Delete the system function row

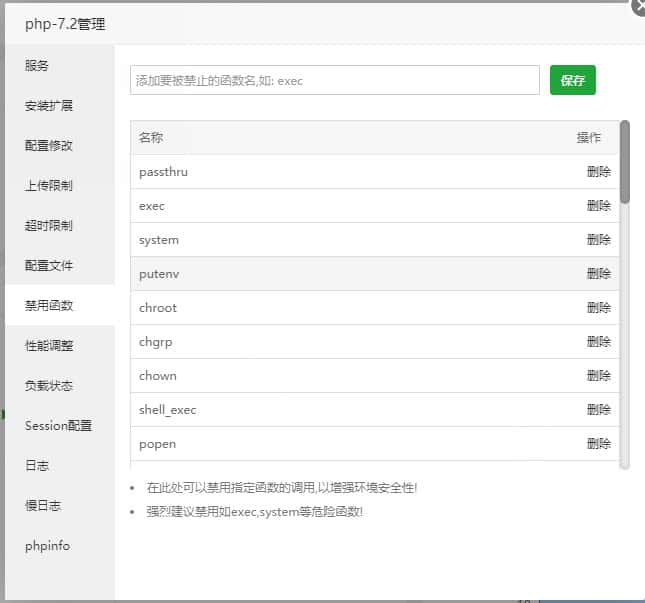pos(598,240)
